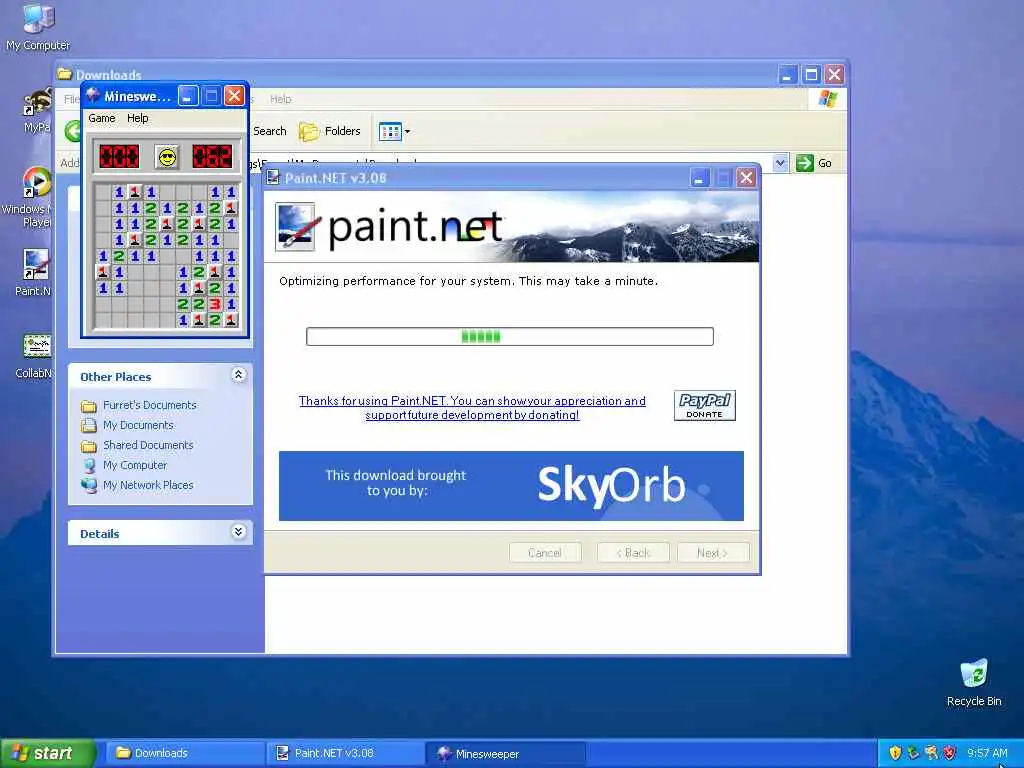Click the Paint.NET installer title bar icon

pos(274,178)
